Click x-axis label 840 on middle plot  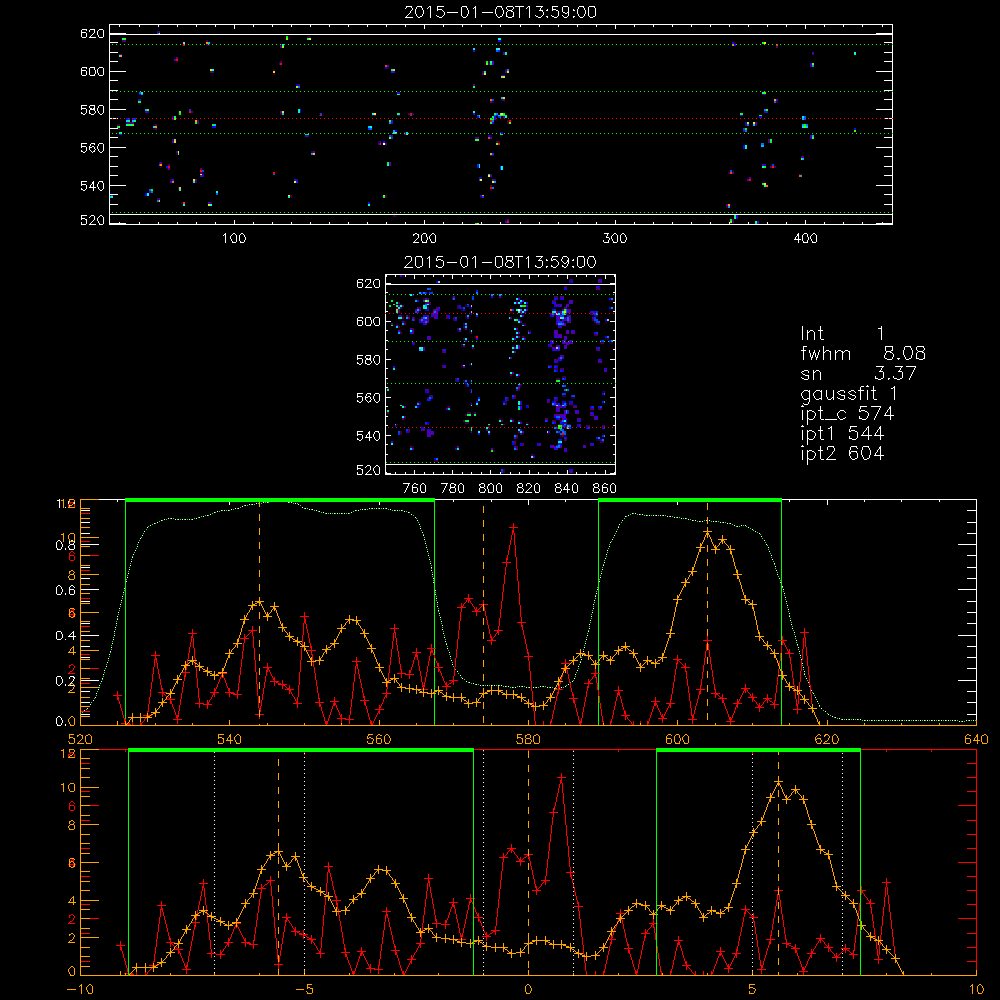point(566,489)
